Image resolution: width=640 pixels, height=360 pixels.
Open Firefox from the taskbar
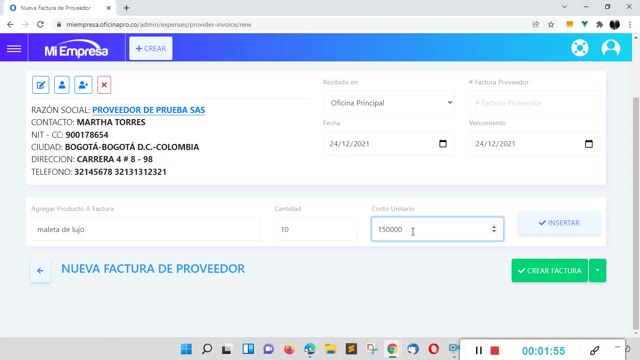tap(289, 349)
